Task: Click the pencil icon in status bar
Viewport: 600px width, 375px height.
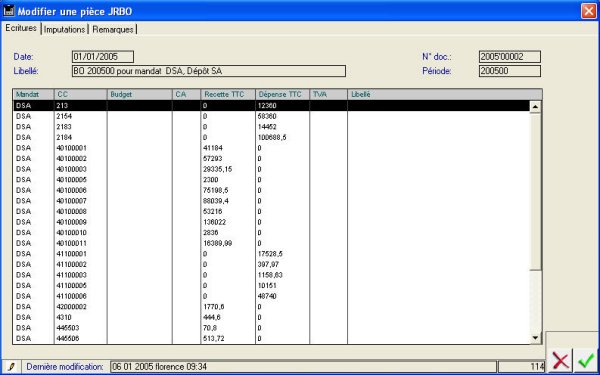Action: tap(11, 367)
